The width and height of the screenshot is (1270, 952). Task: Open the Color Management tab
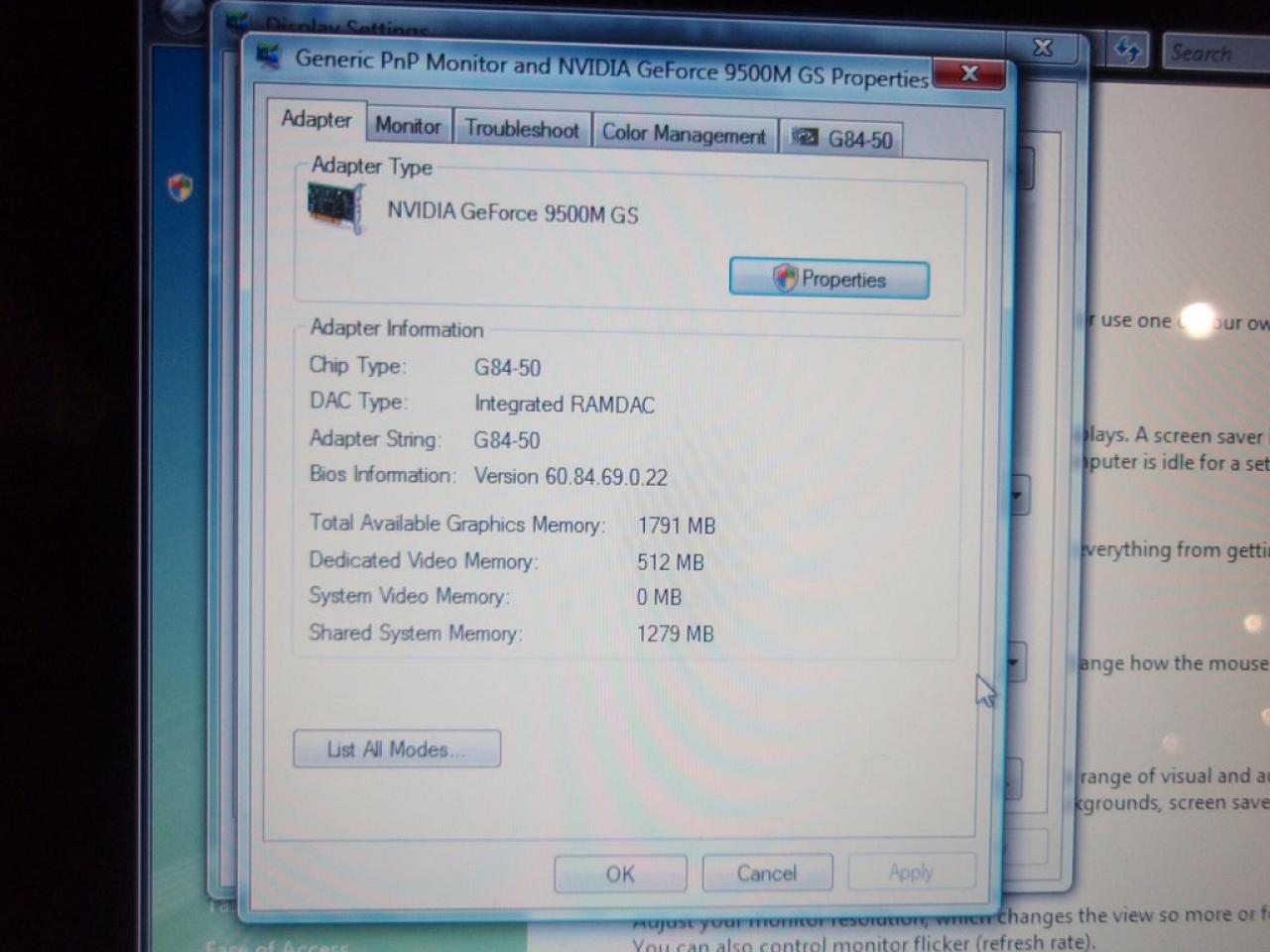coord(684,134)
